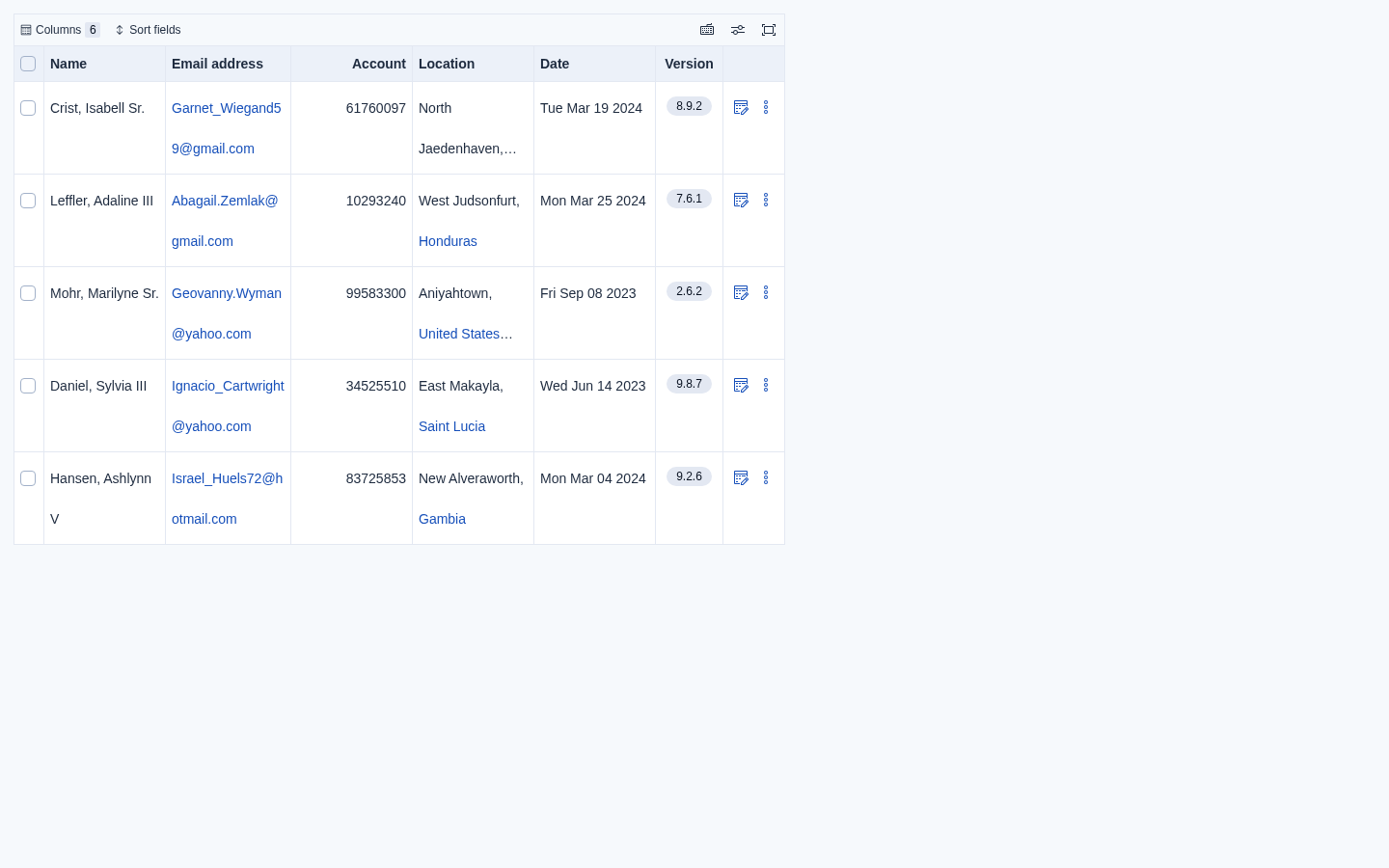Click version badge 9.2.6
This screenshot has width=1389, height=868.
pos(689,476)
